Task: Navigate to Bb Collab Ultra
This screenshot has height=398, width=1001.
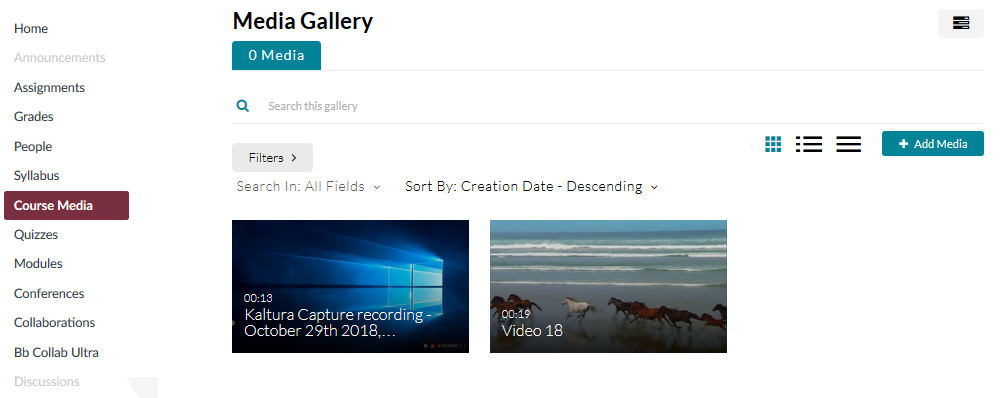Action: 56,353
